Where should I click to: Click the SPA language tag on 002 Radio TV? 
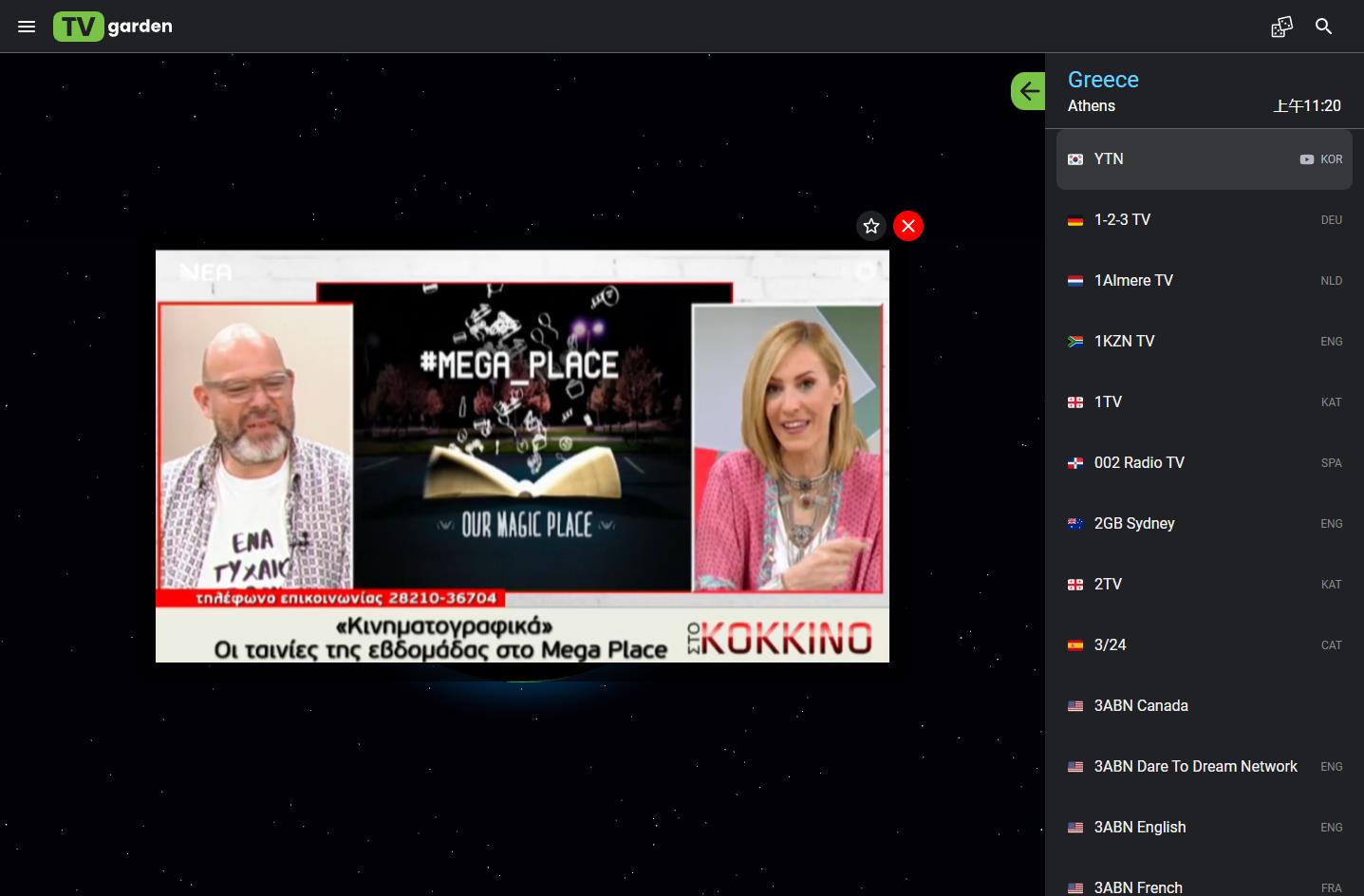pyautogui.click(x=1332, y=463)
